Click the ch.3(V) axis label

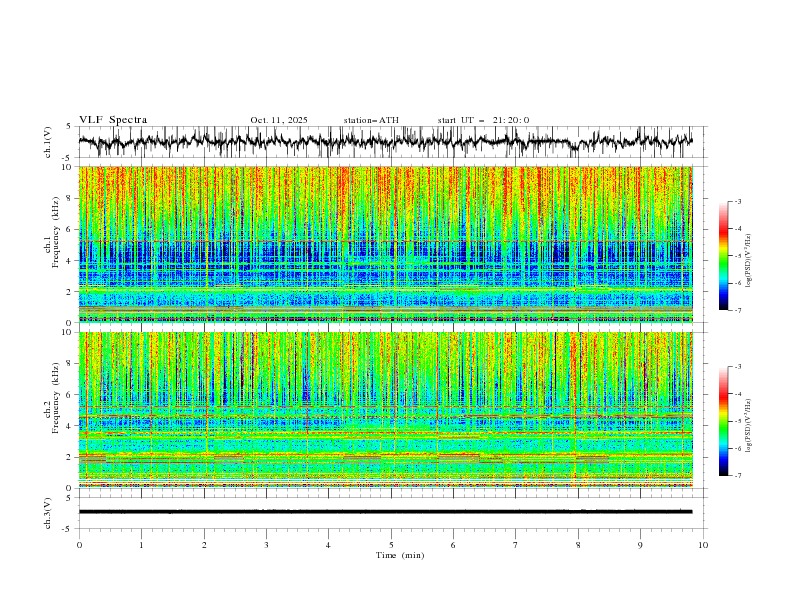click(48, 513)
